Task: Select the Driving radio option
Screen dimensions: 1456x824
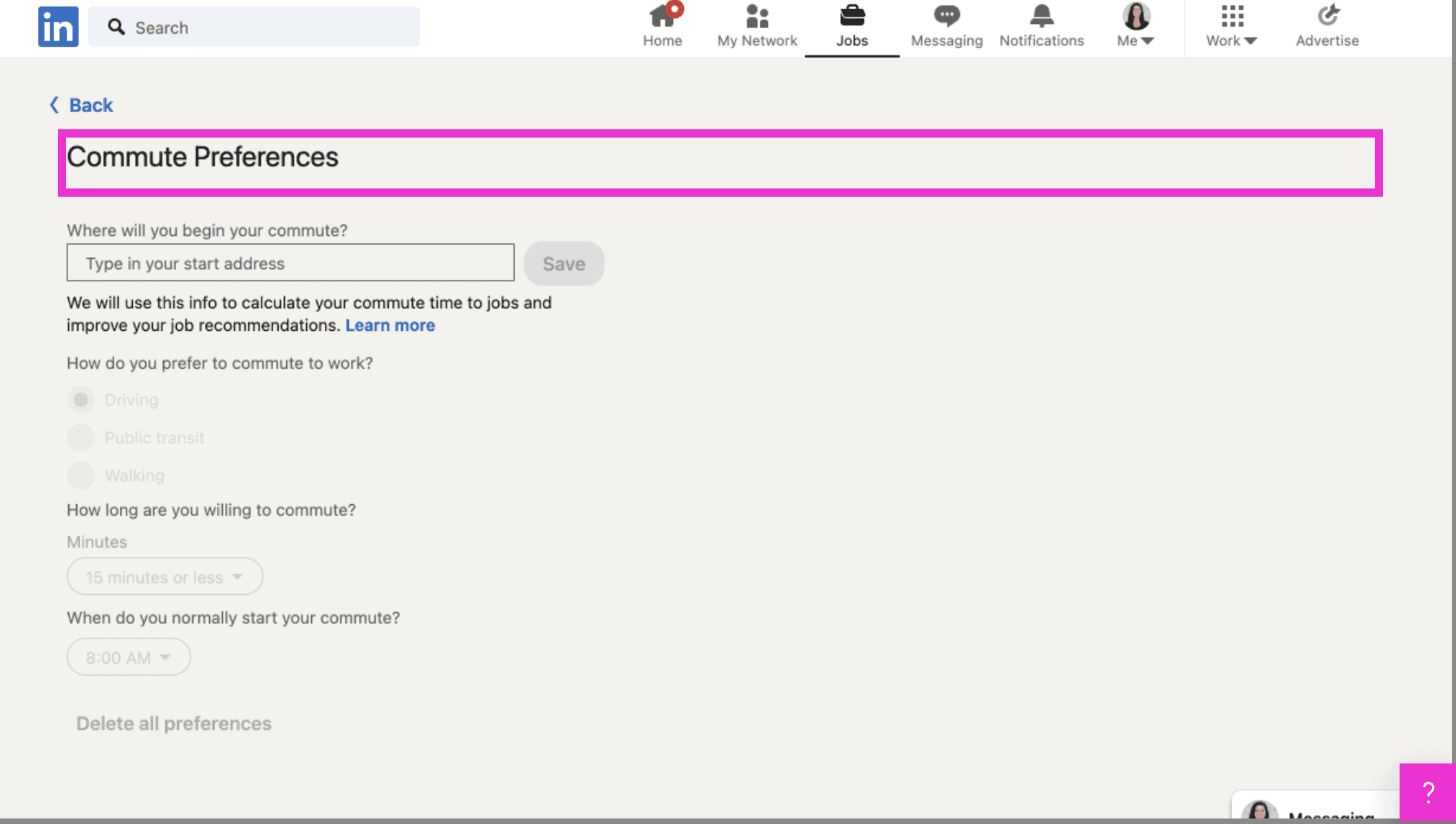Action: coord(81,400)
